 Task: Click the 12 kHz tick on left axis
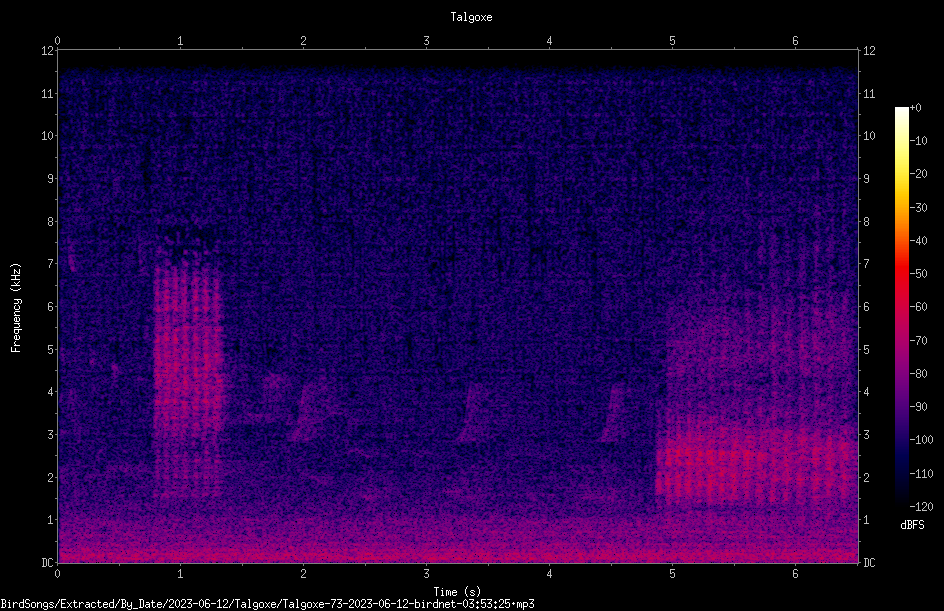48,51
